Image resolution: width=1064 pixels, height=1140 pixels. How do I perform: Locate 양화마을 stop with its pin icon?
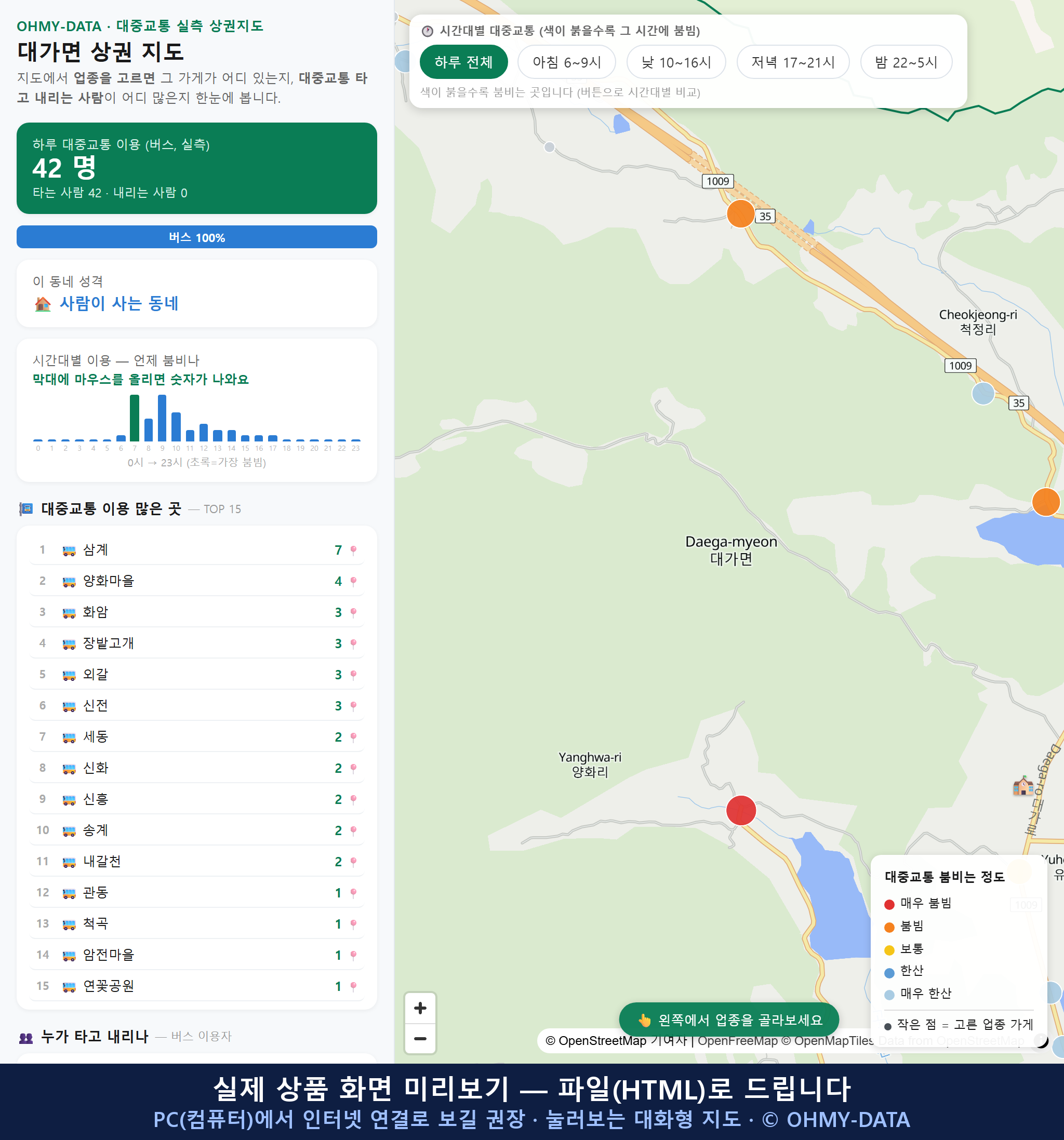(353, 581)
